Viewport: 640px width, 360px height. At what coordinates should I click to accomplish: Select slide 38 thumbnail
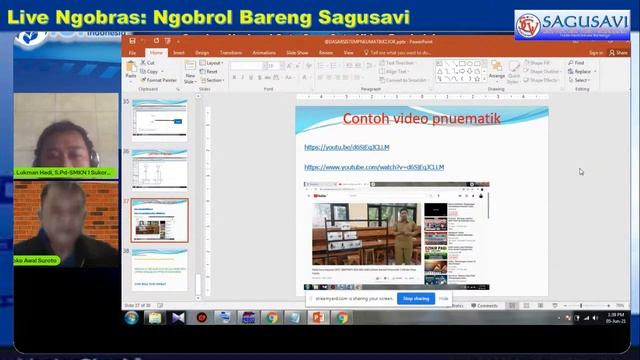tap(160, 270)
